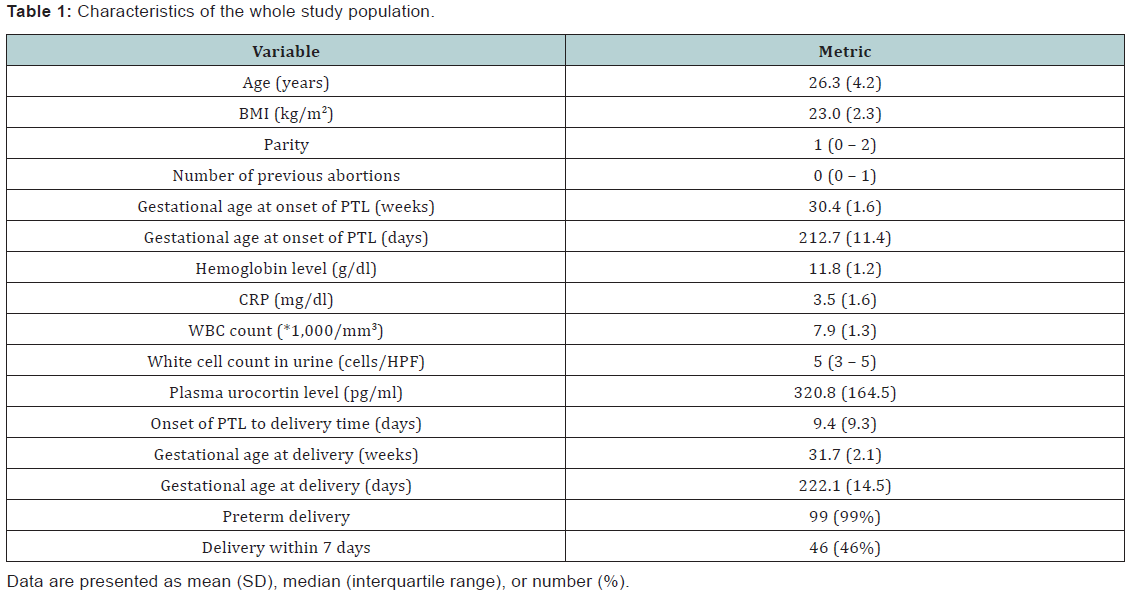Click the BMI value 23.0 (2.3)

(x=845, y=113)
